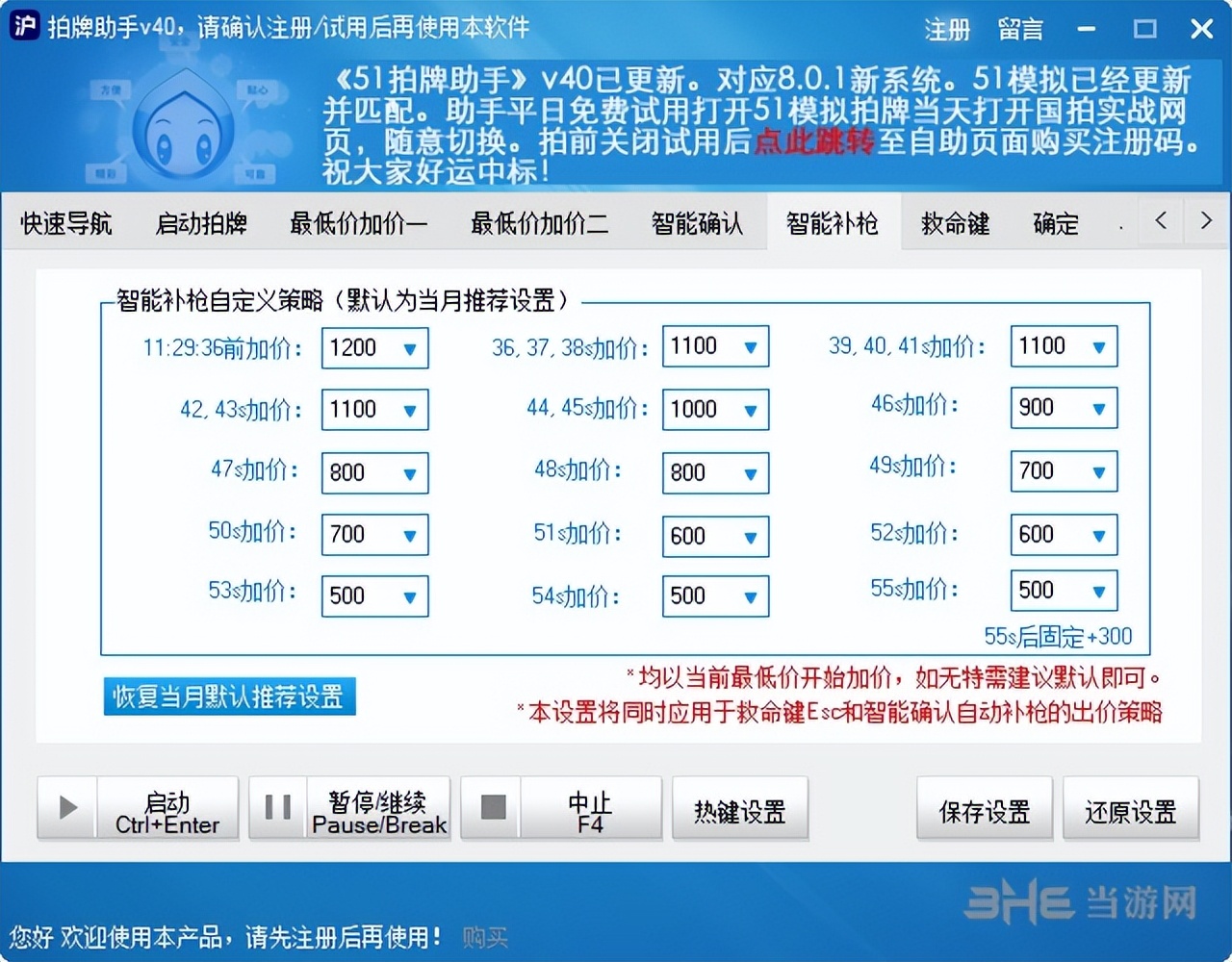The width and height of the screenshot is (1232, 962).
Task: Click the right arrow to scroll tabs
Action: pos(1206,221)
